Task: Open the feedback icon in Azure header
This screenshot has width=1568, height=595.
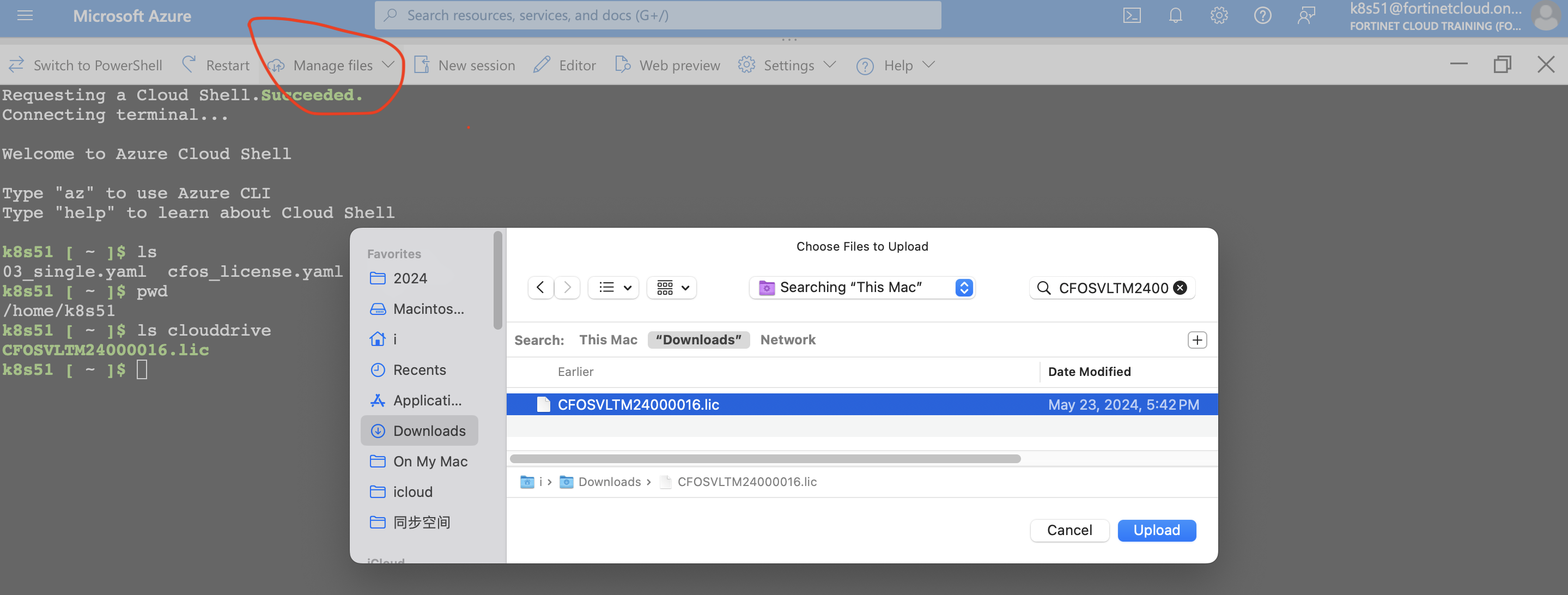Action: [1306, 16]
